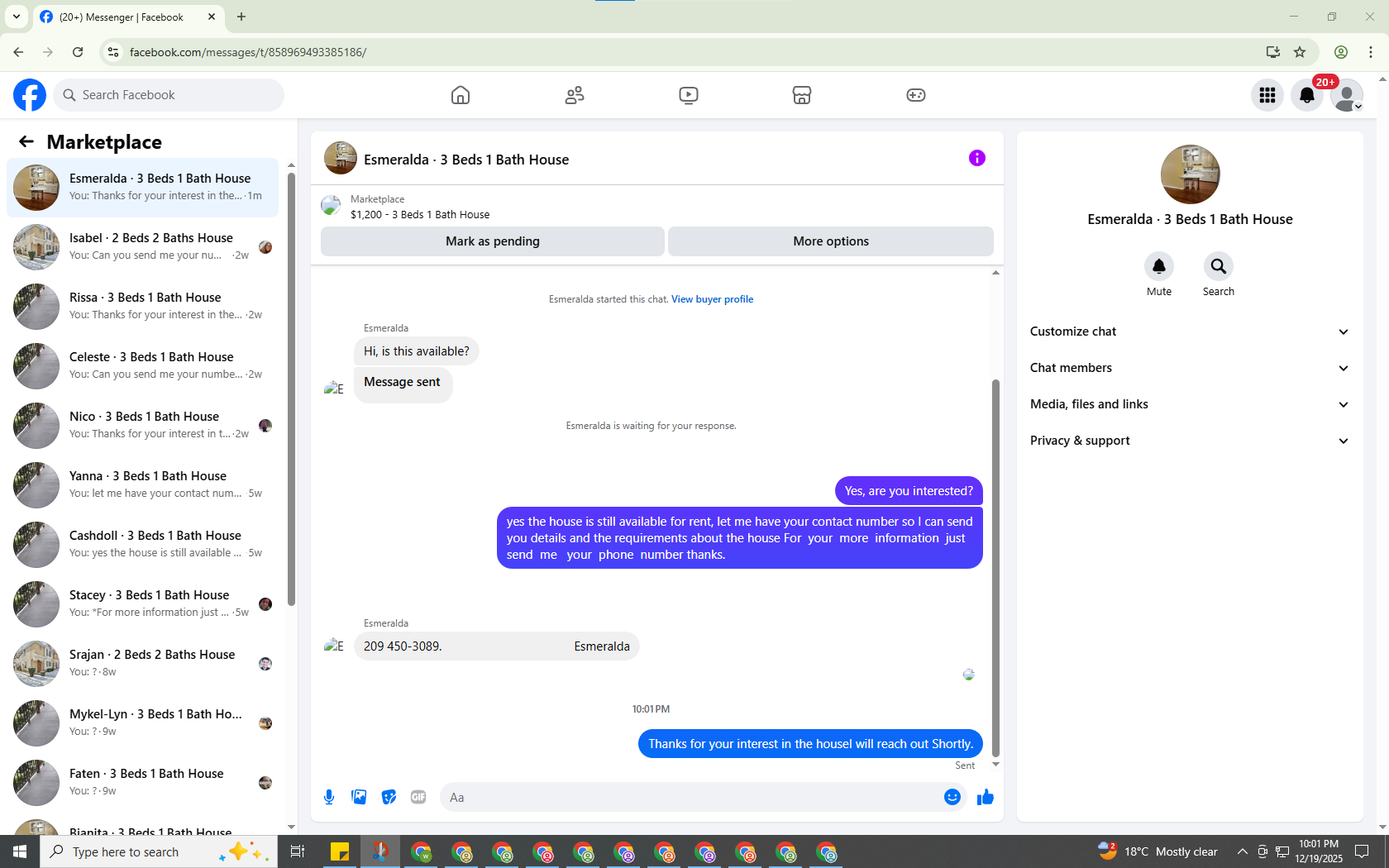View site information icon in address bar
Image resolution: width=1389 pixels, height=868 pixels.
[x=113, y=52]
